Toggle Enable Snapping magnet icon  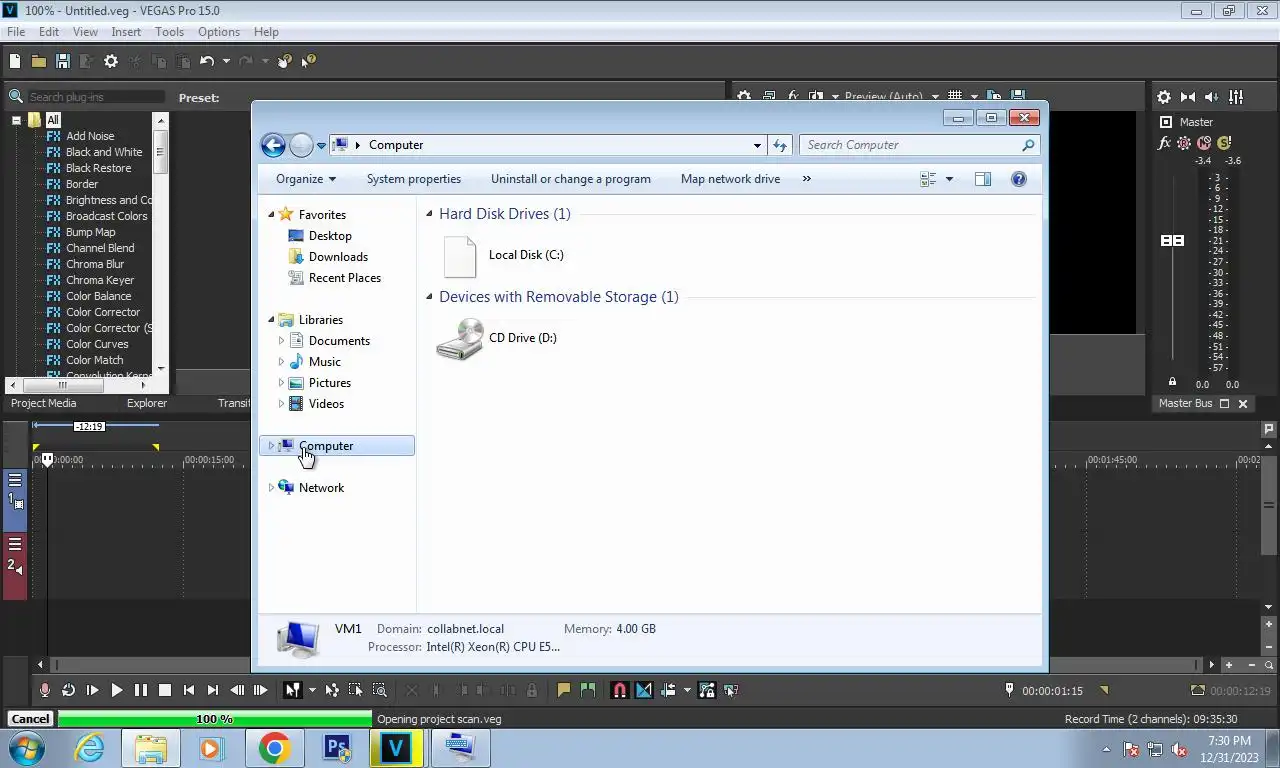tap(619, 690)
